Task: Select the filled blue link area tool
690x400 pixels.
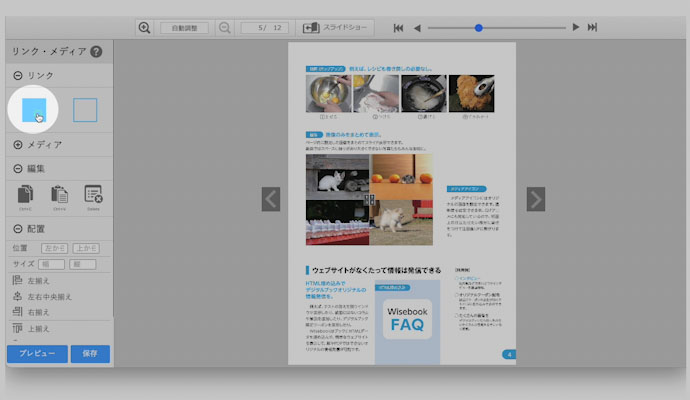Action: 33,110
